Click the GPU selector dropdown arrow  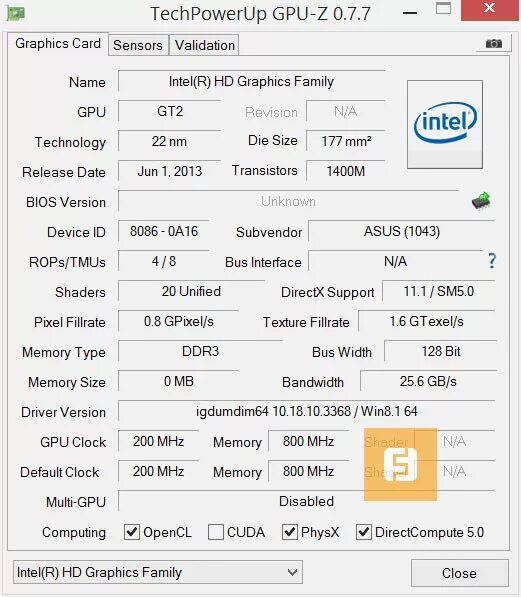pos(292,572)
